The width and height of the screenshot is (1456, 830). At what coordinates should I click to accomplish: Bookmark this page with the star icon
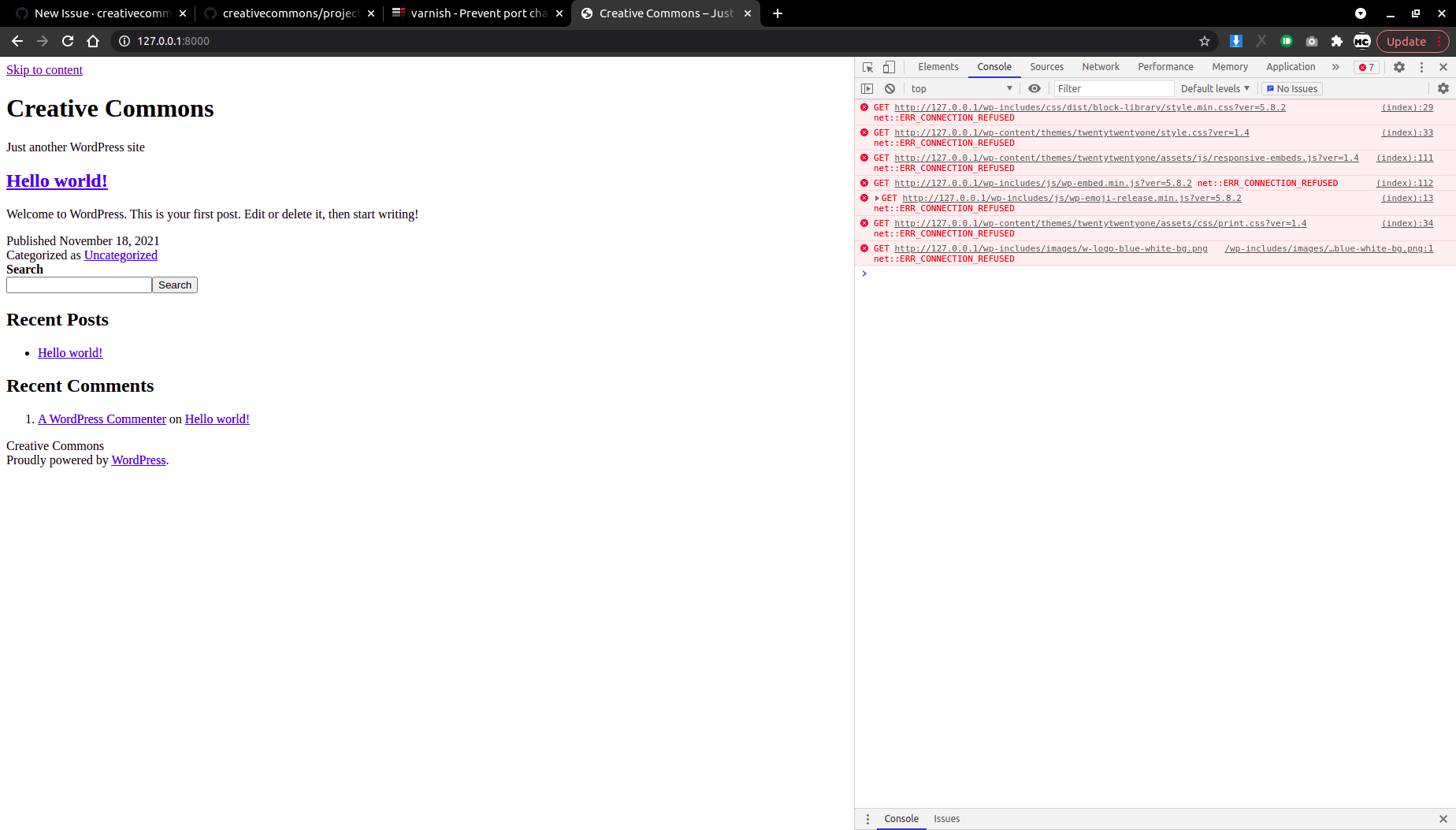point(1205,41)
